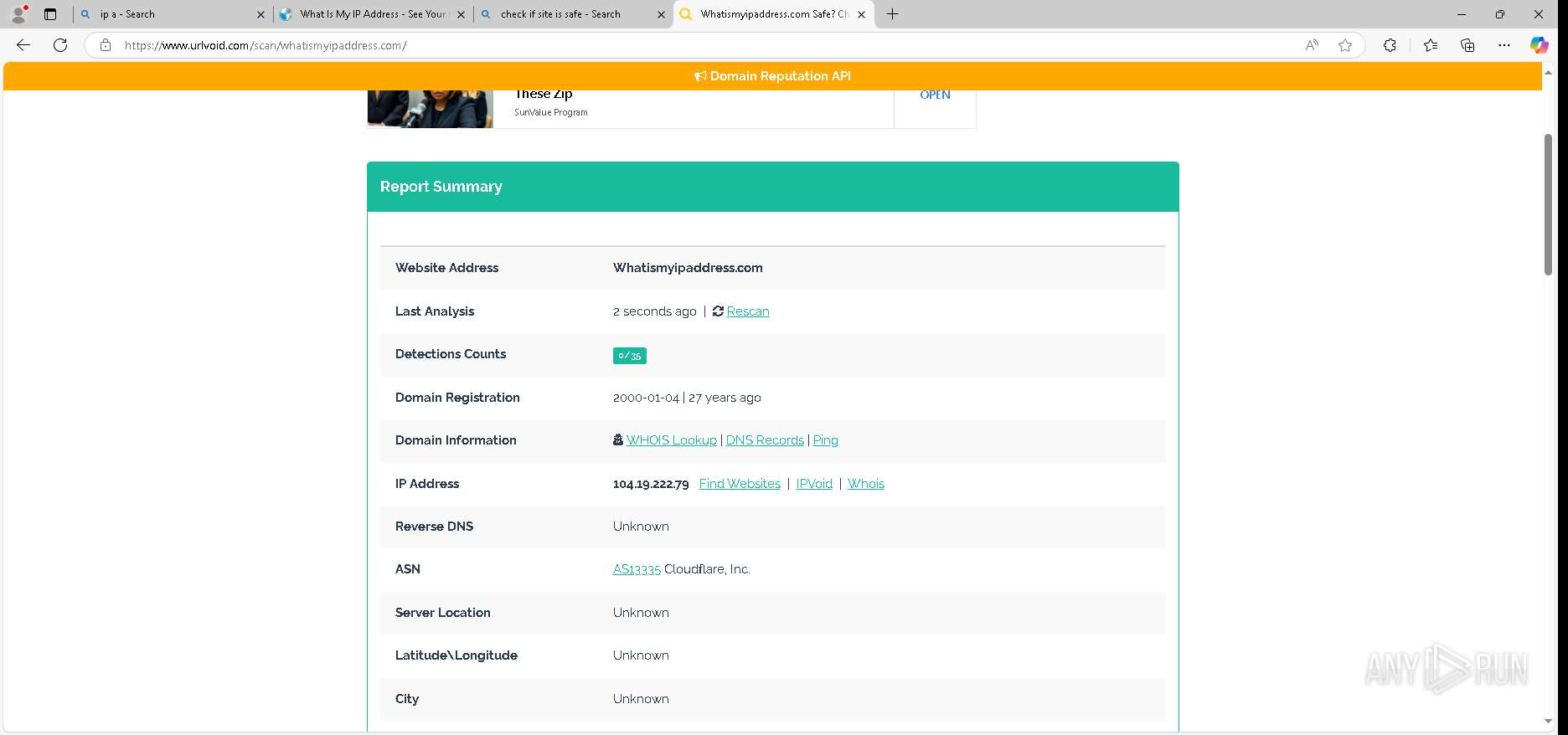The height and width of the screenshot is (735, 1568).
Task: Restore down the browser window
Action: point(1500,14)
